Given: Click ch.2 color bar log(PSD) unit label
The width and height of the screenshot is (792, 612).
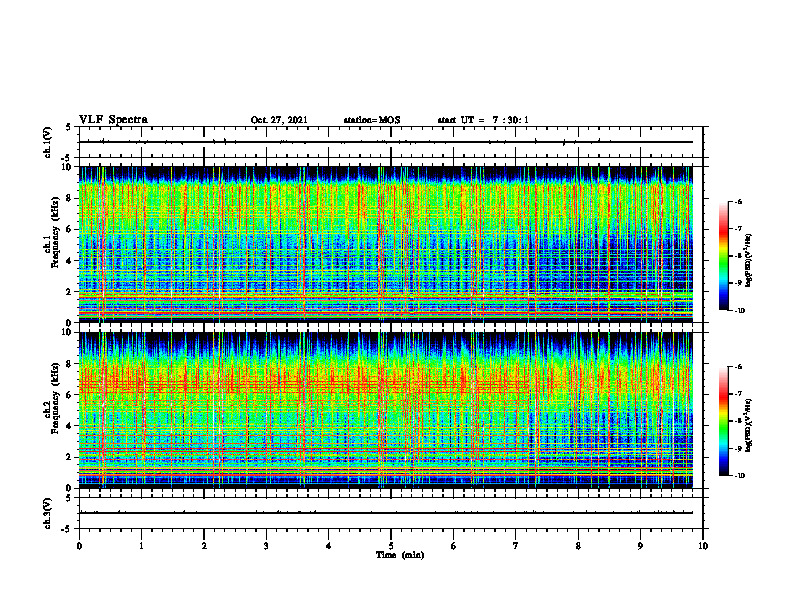Looking at the screenshot, I should pos(749,425).
